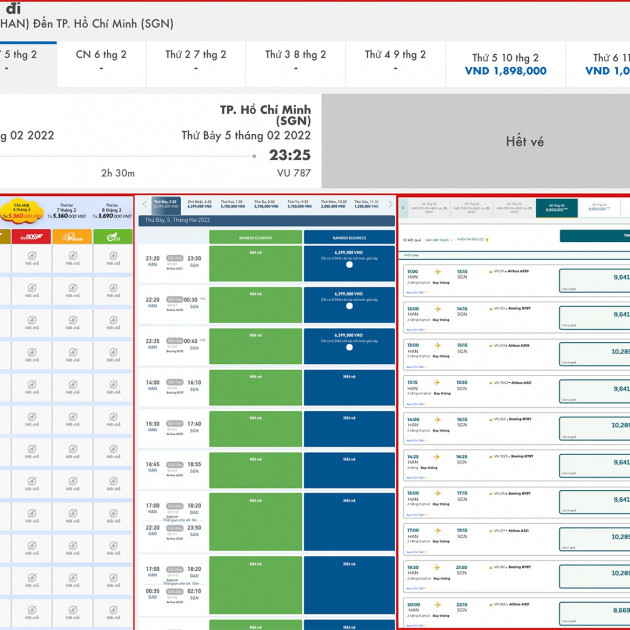
Task: Click the grey Hết vé box for VU 787
Action: tap(476, 141)
